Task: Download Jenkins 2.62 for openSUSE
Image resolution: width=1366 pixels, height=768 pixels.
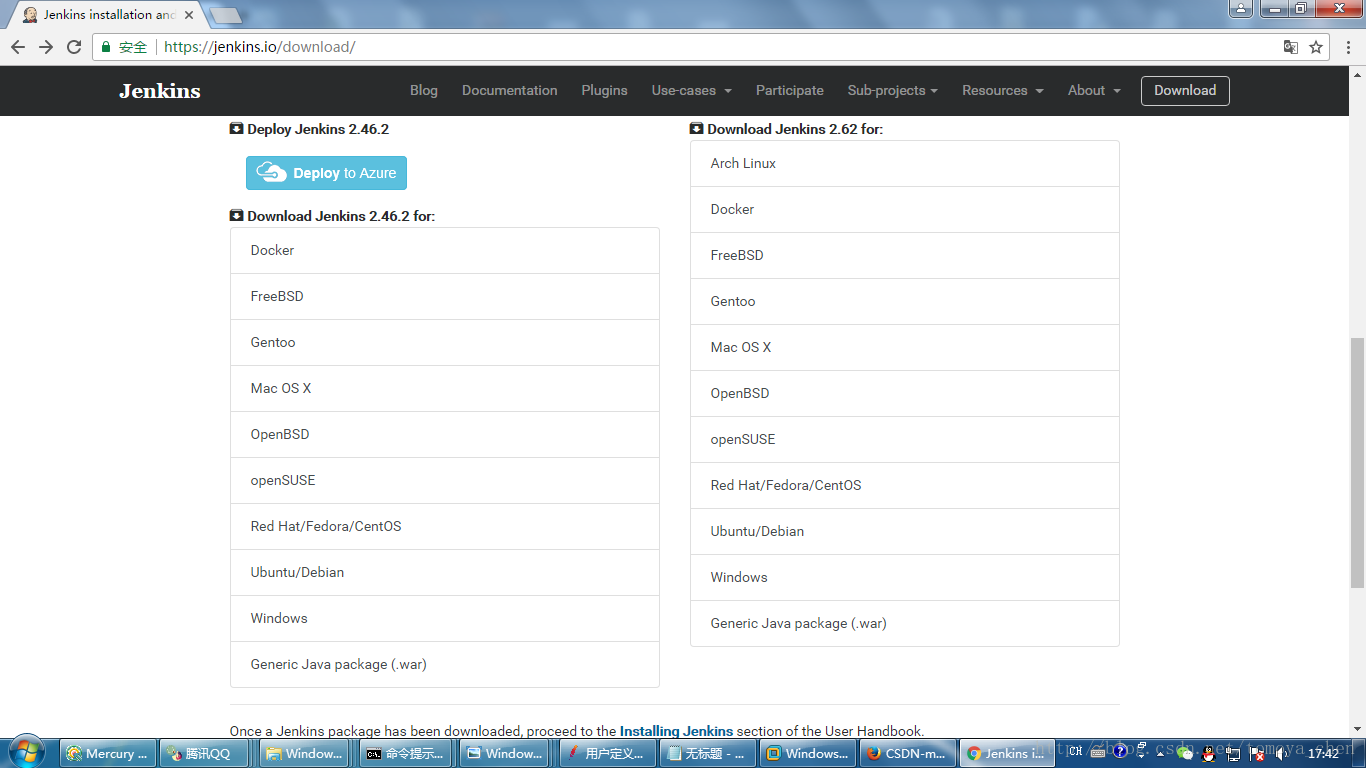Action: click(x=905, y=440)
